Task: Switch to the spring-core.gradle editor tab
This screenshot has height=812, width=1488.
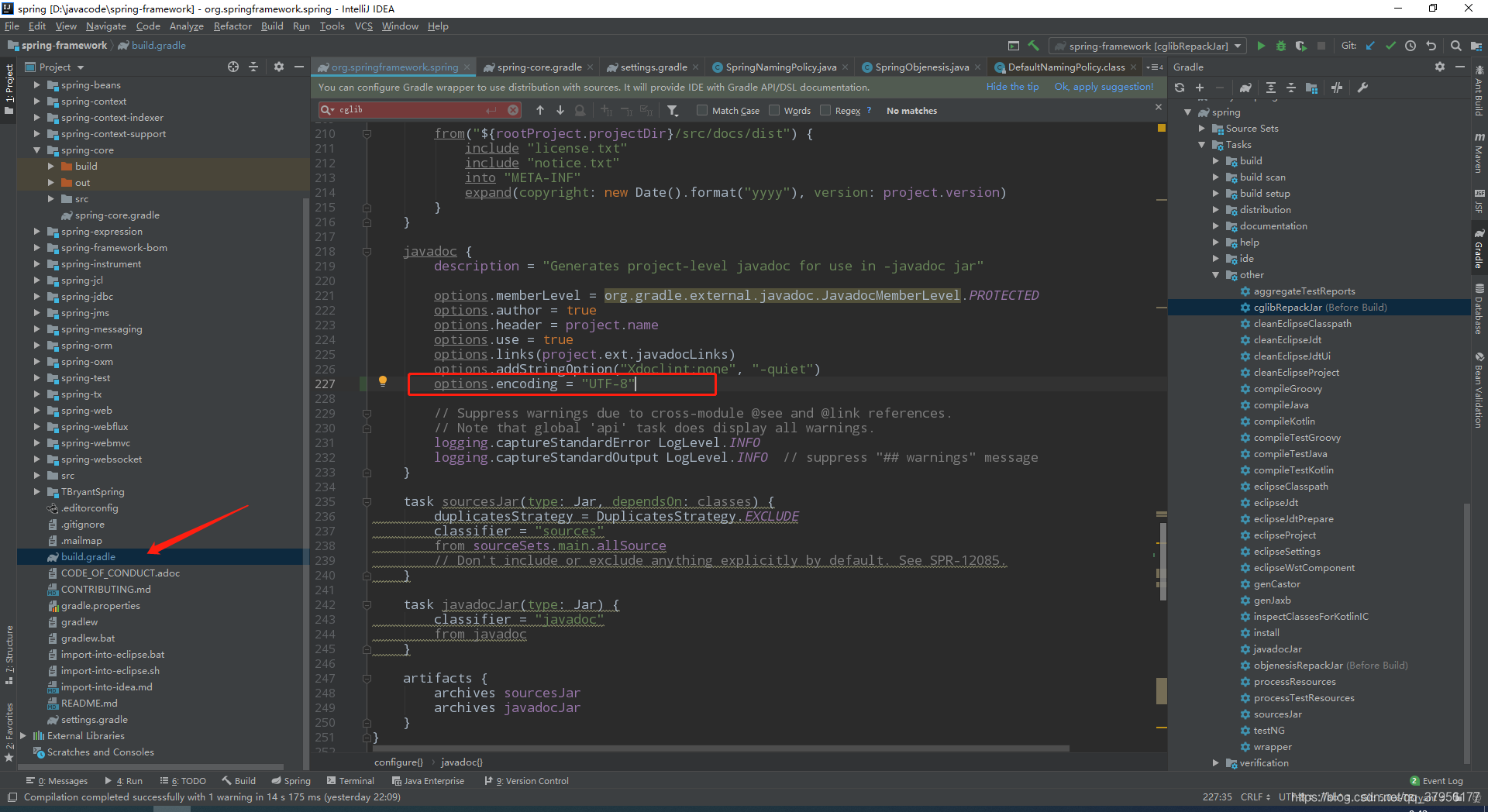Action: pyautogui.click(x=539, y=67)
